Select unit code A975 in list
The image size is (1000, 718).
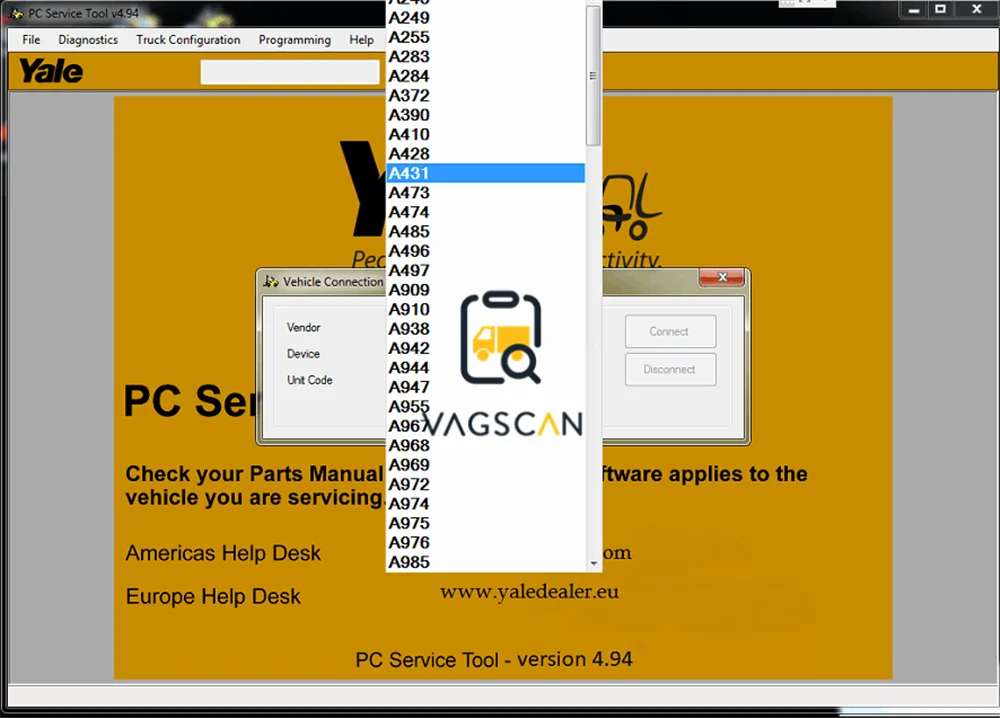[485, 524]
